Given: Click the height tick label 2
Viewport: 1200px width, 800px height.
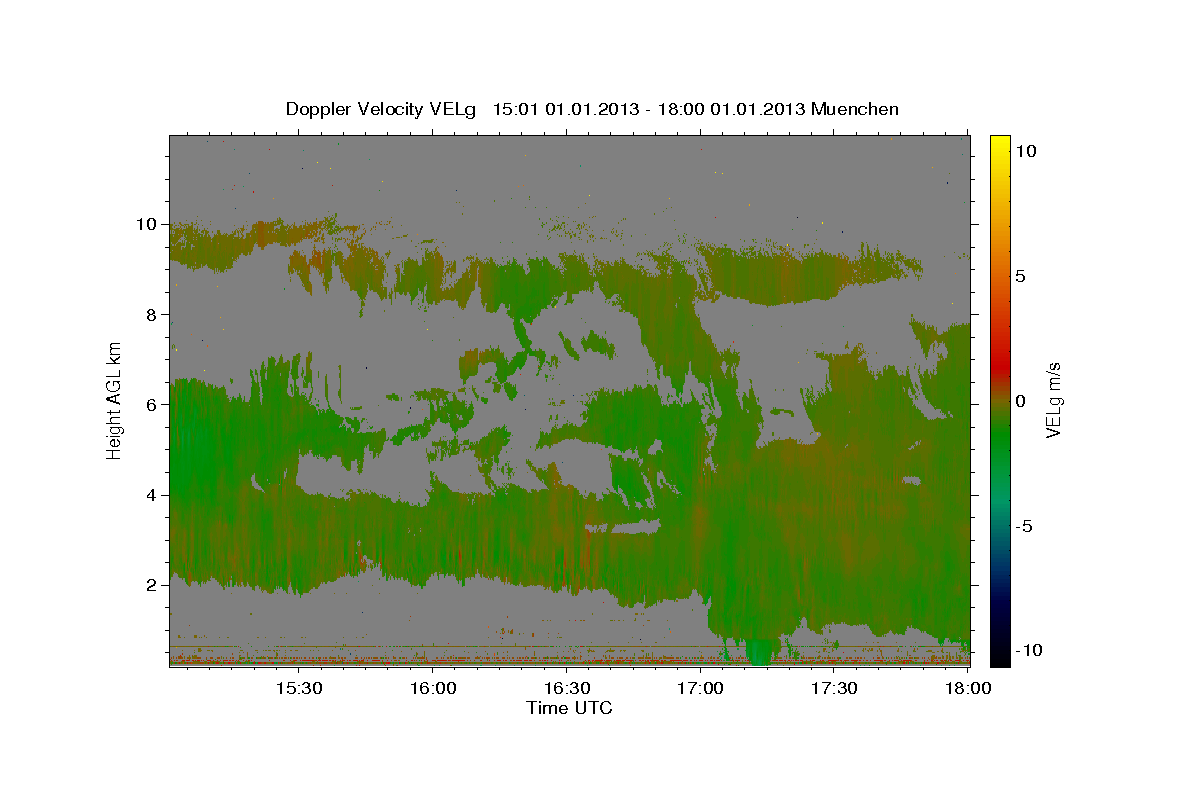Looking at the screenshot, I should 152,584.
